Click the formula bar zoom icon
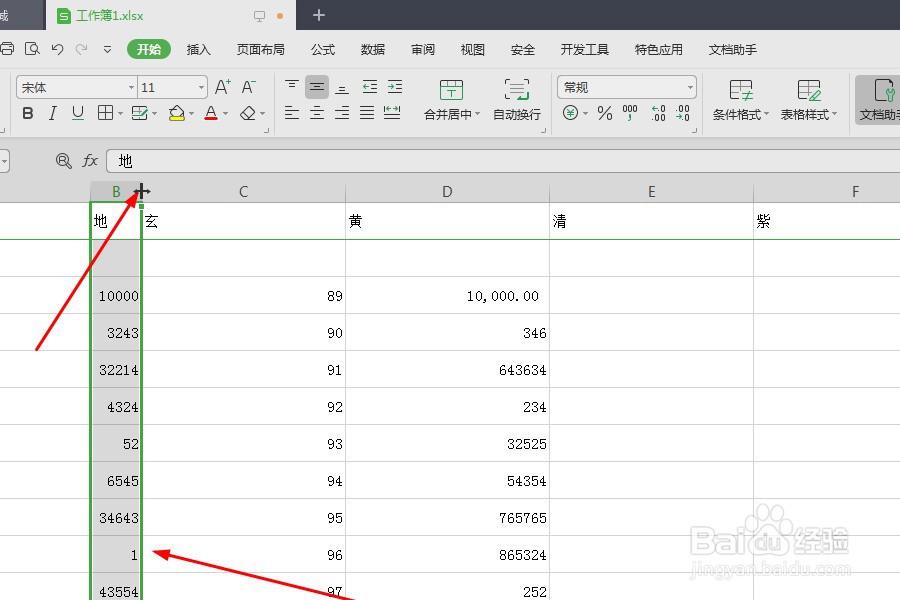 point(63,161)
